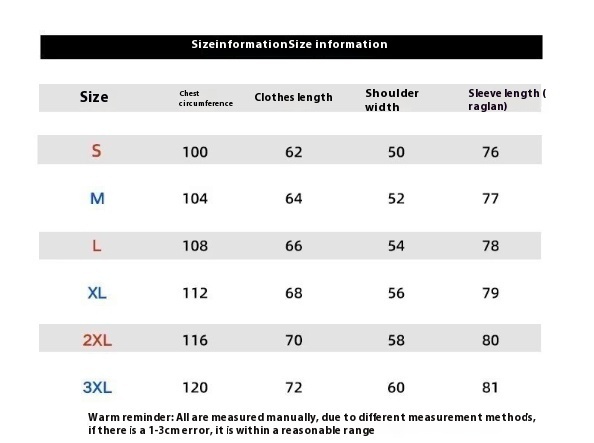Screen dimensions: 594x443
Task: Click the Shoulder width column header
Action: 392,100
